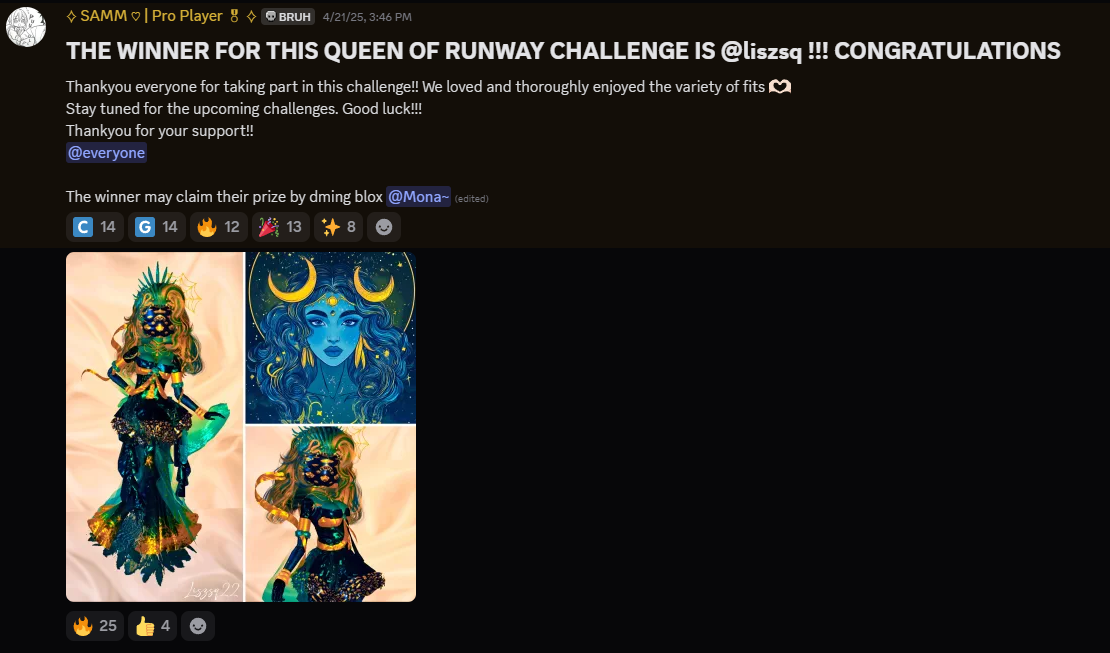The width and height of the screenshot is (1110, 653).
Task: Click the heart hands emoji in message
Action: point(780,86)
